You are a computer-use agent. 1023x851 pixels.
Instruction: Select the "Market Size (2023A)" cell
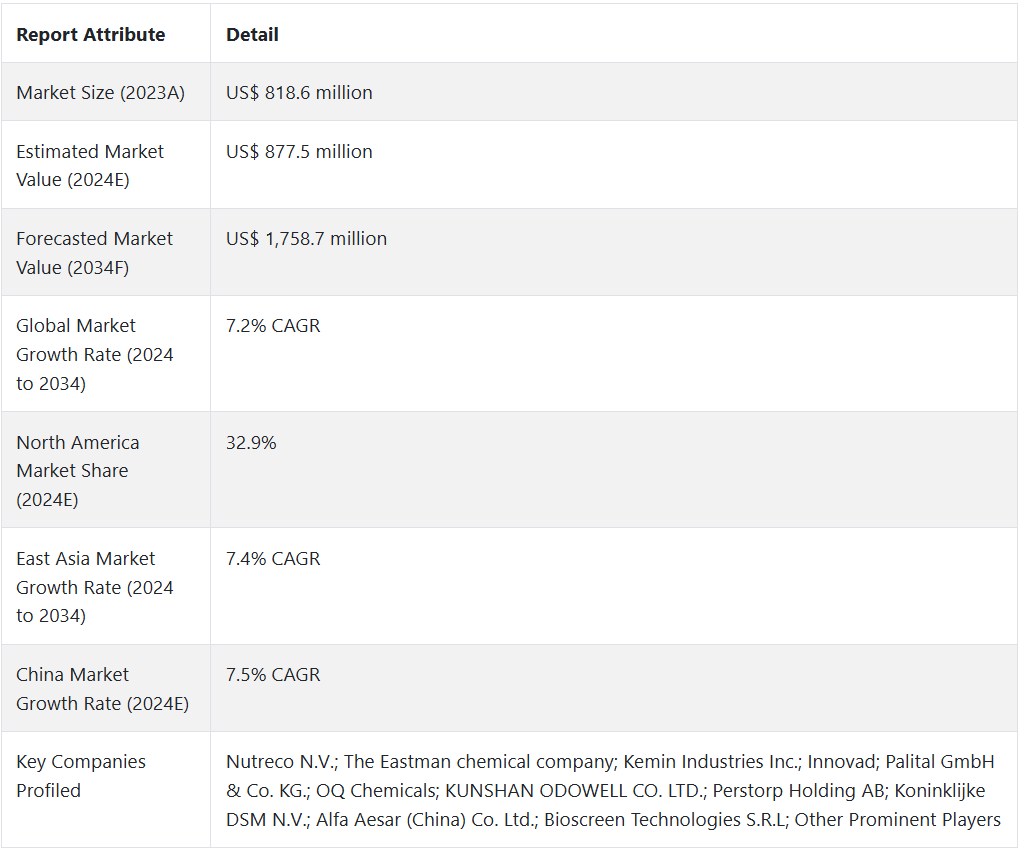pyautogui.click(x=100, y=93)
